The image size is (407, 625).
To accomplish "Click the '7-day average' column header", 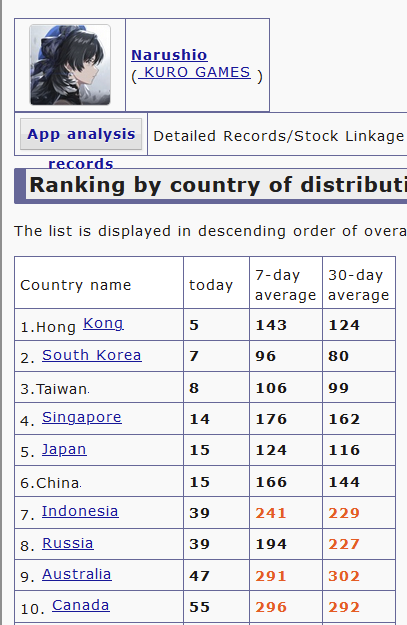I will (x=285, y=285).
